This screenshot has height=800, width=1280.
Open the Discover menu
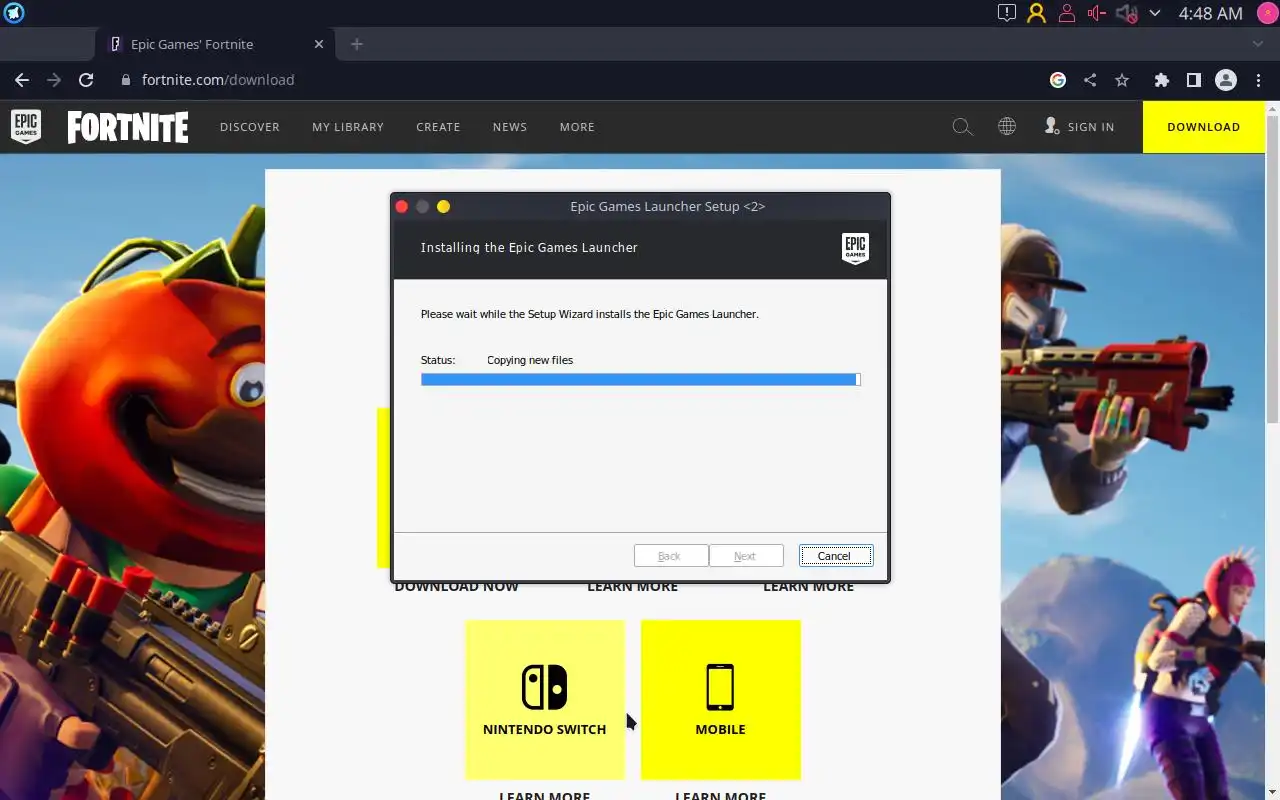point(250,127)
